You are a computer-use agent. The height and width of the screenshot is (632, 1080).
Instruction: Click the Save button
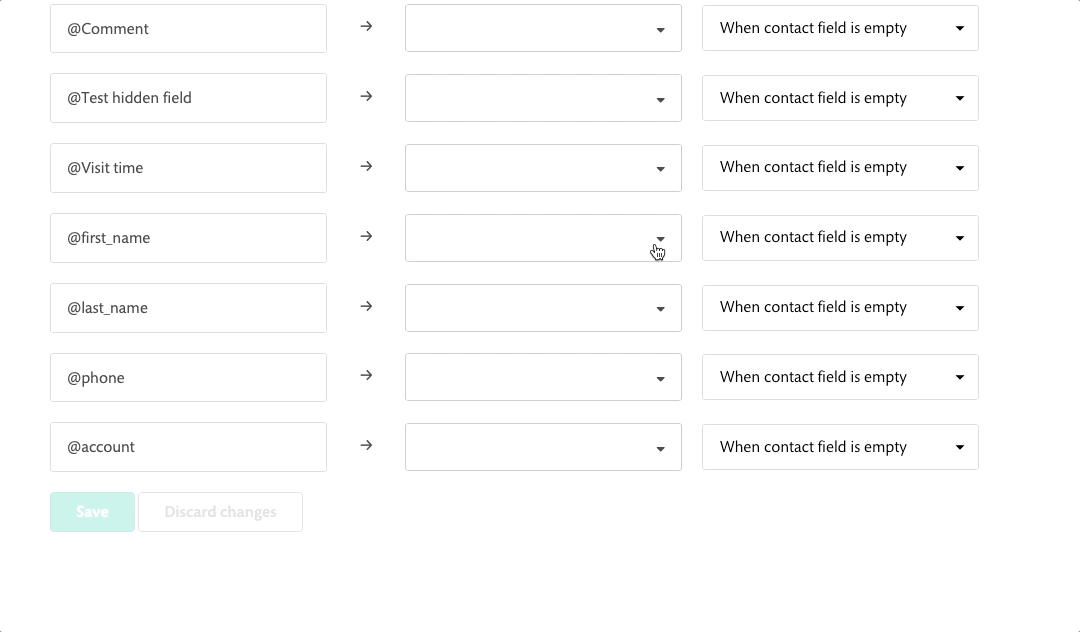[x=92, y=512]
